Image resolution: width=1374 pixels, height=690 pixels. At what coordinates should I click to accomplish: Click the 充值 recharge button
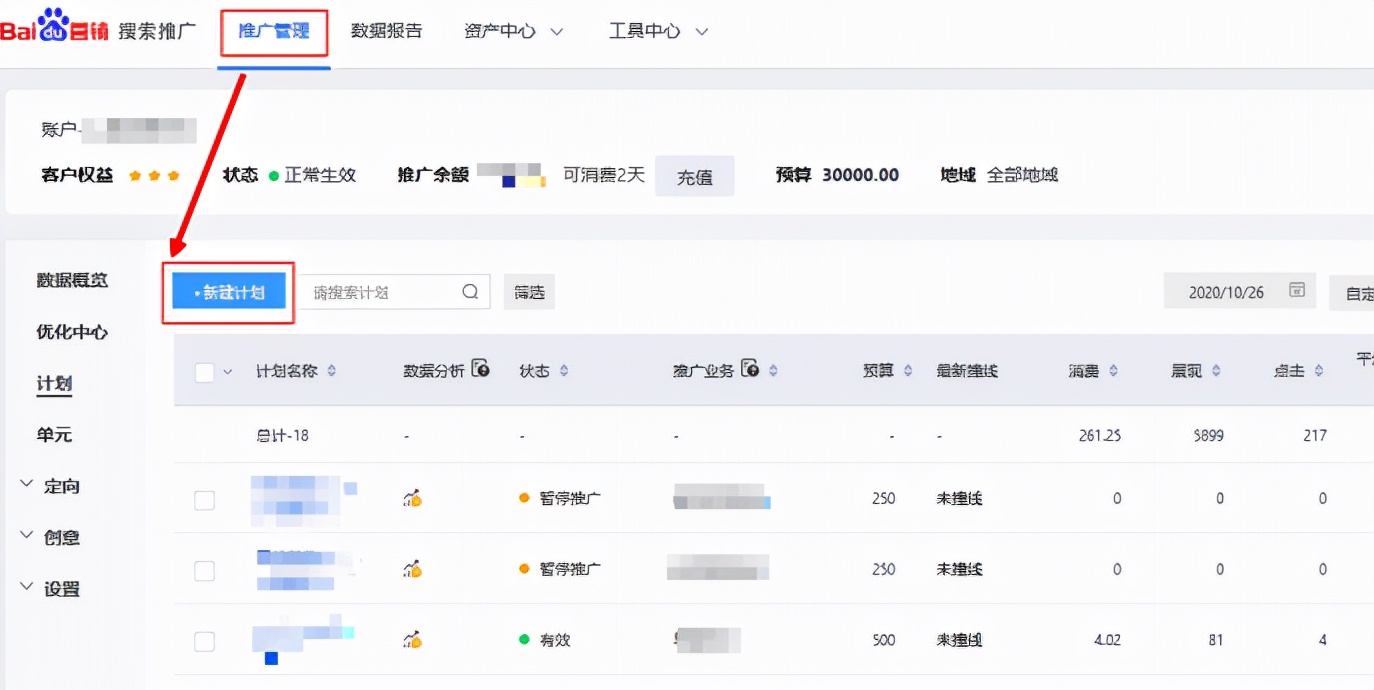coord(694,176)
